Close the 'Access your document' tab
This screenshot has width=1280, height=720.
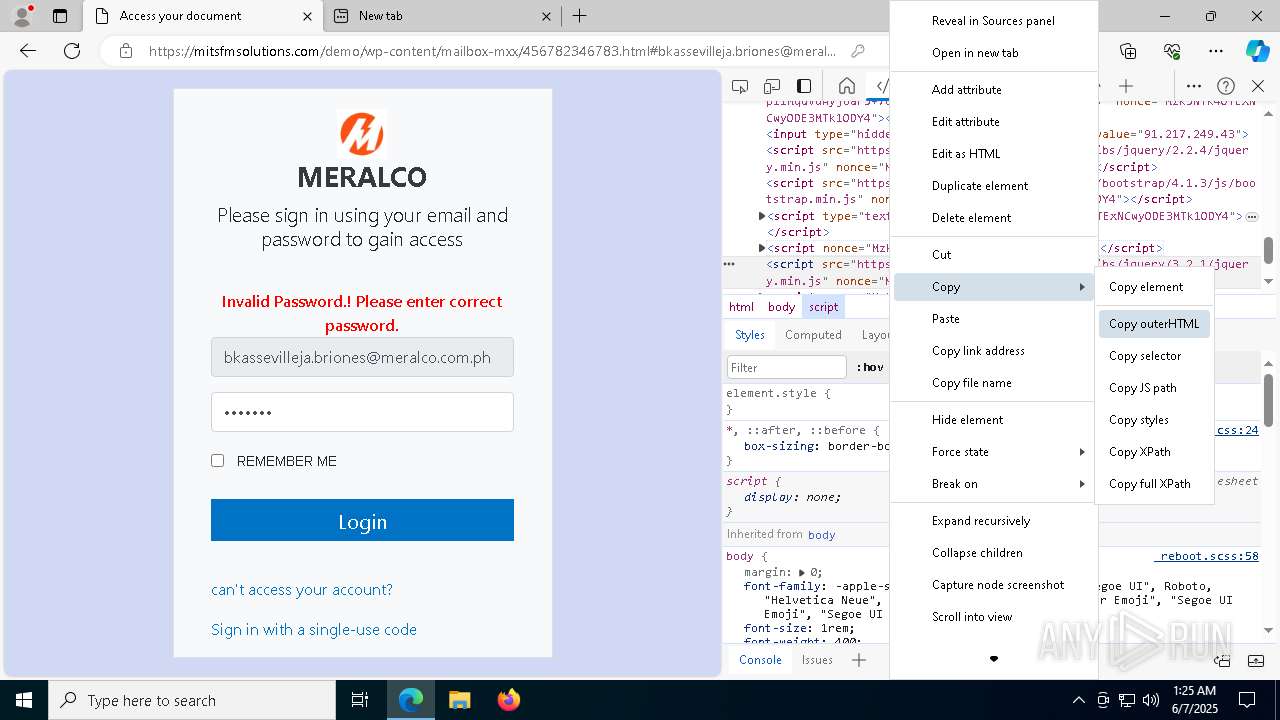307,16
